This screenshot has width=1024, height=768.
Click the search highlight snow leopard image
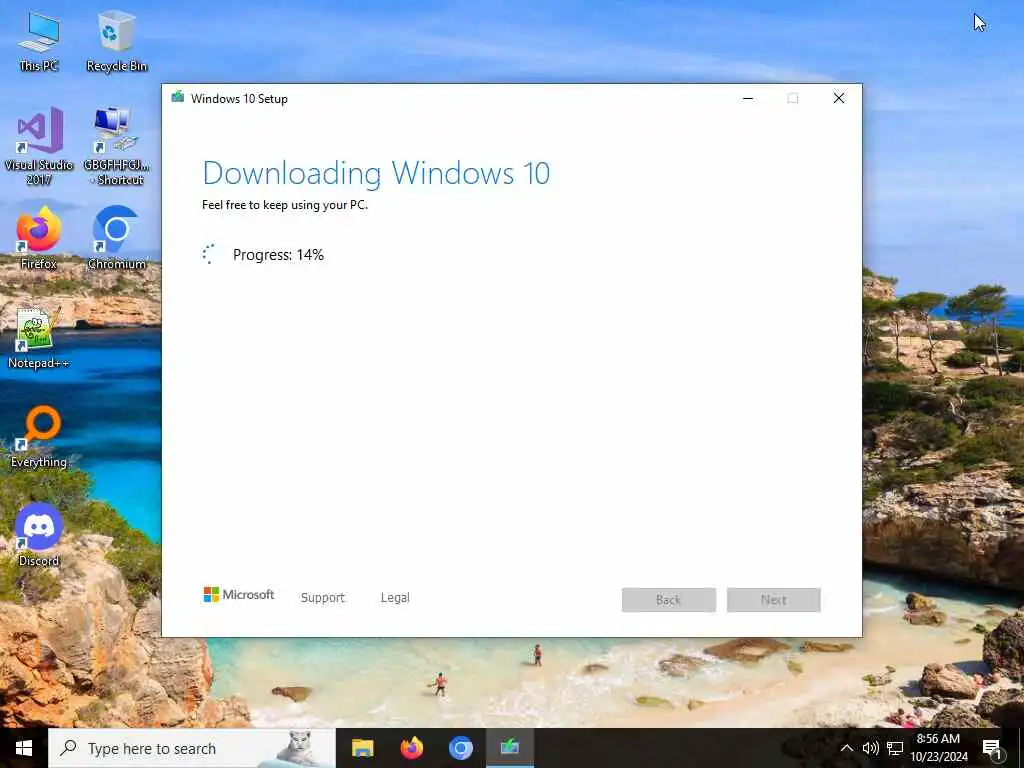tap(300, 748)
